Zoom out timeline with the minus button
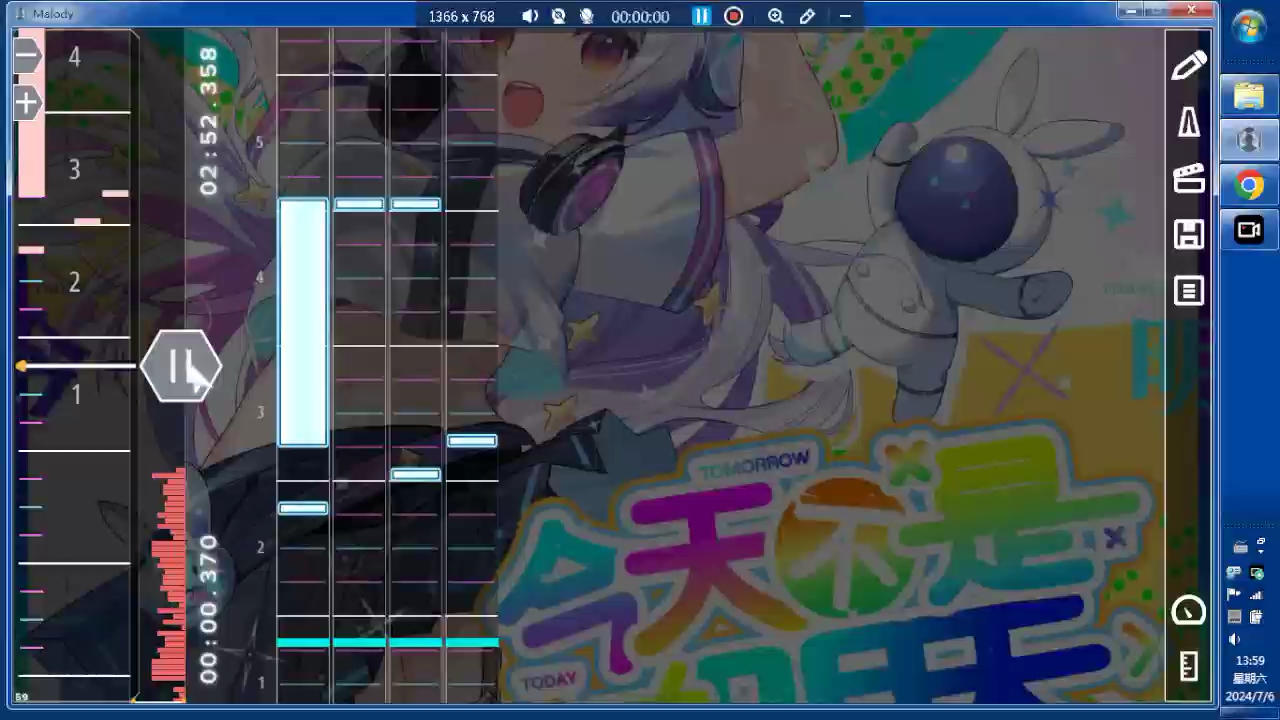This screenshot has width=1280, height=720. tap(27, 55)
